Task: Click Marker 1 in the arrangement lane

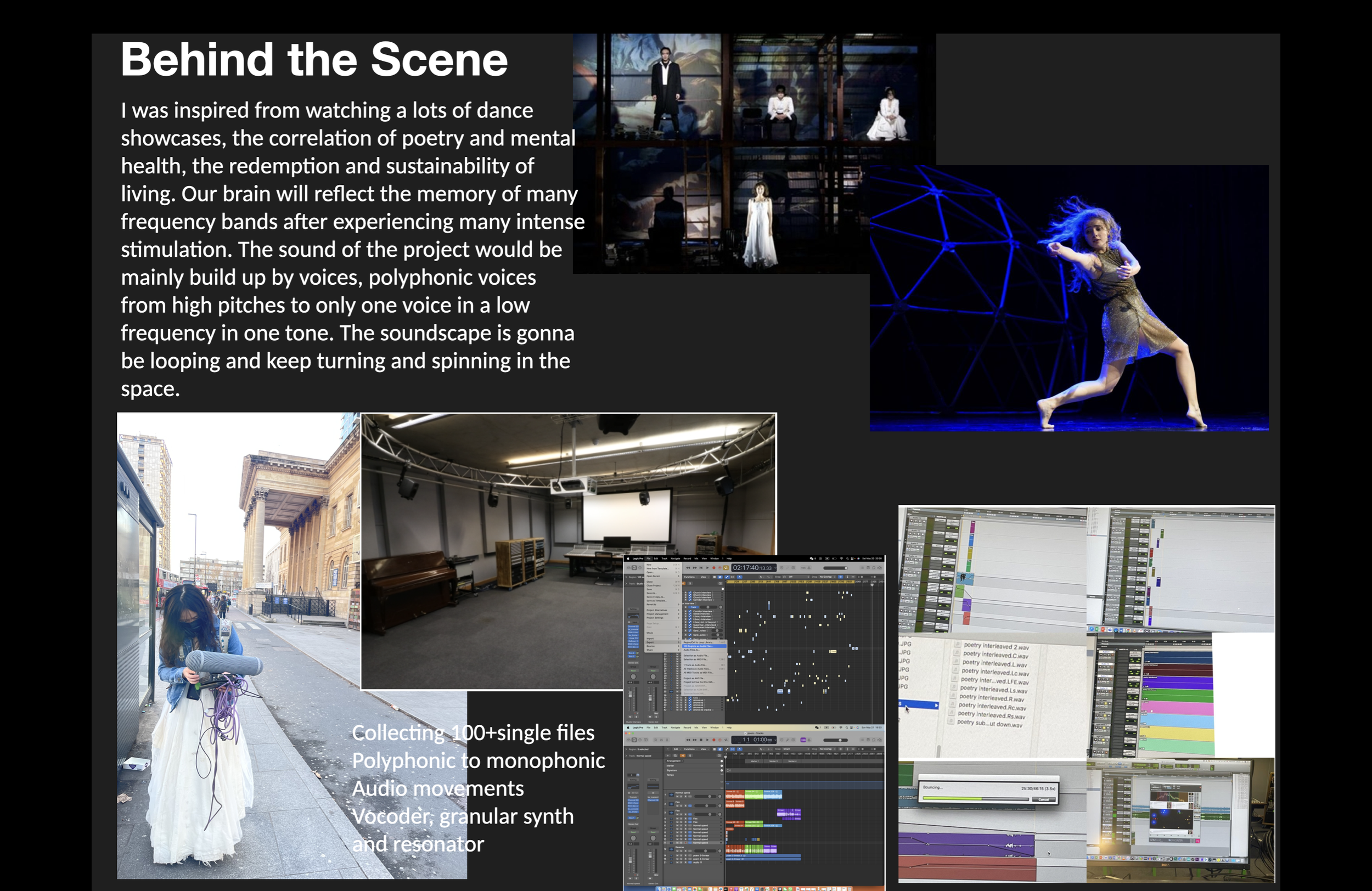Action: pyautogui.click(x=755, y=762)
